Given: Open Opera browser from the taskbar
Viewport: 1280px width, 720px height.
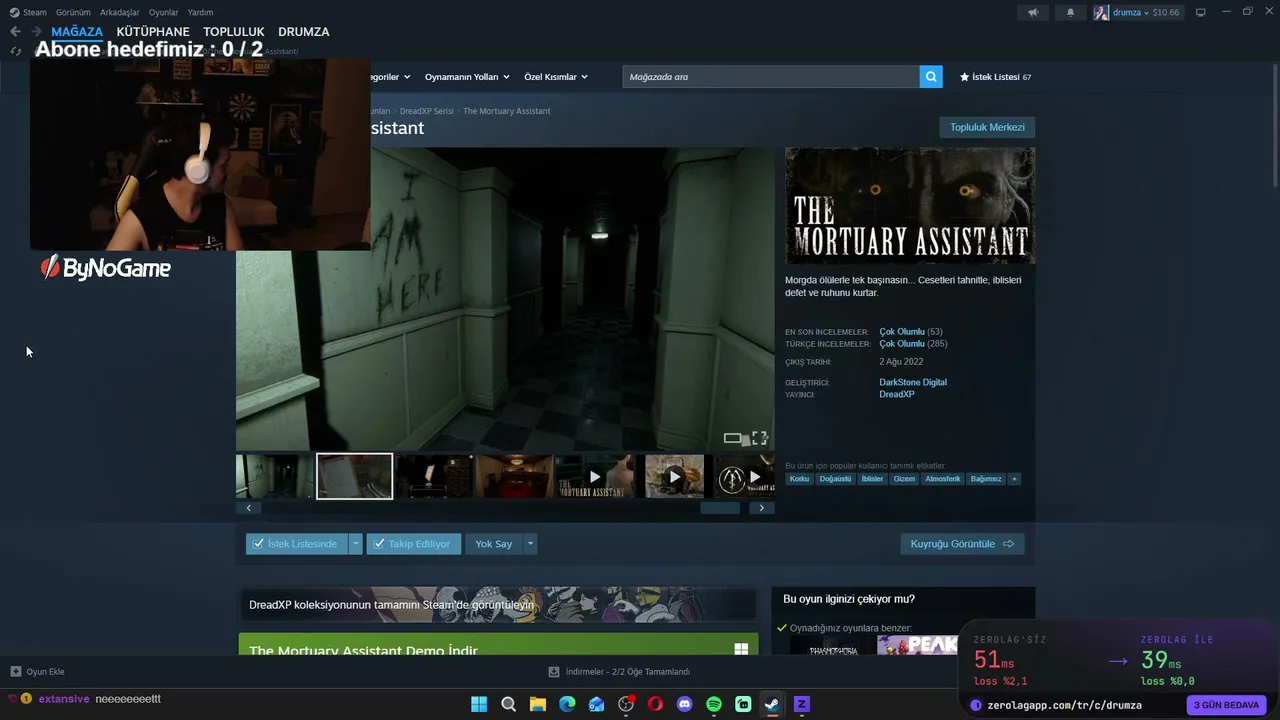Looking at the screenshot, I should click(655, 704).
